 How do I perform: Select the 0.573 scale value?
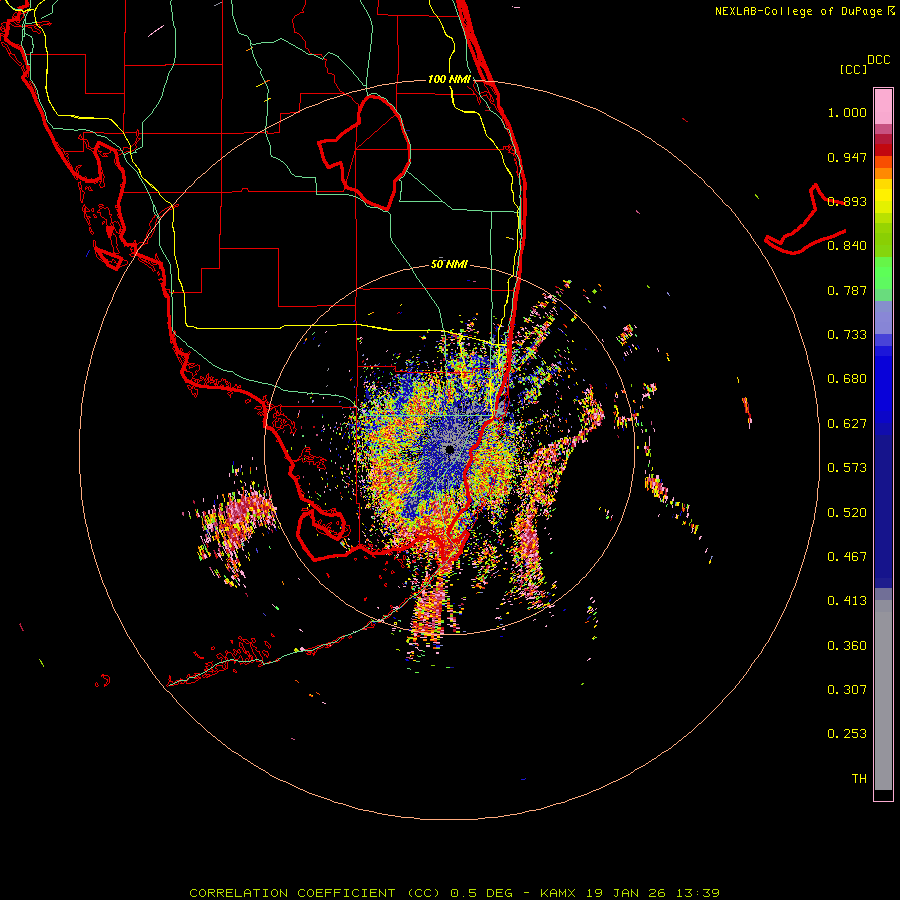click(847, 468)
